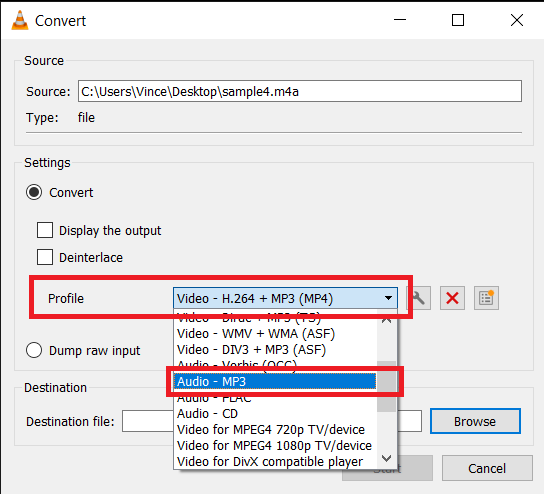Pick Audio - CD profile
This screenshot has height=494, width=544.
coord(274,414)
